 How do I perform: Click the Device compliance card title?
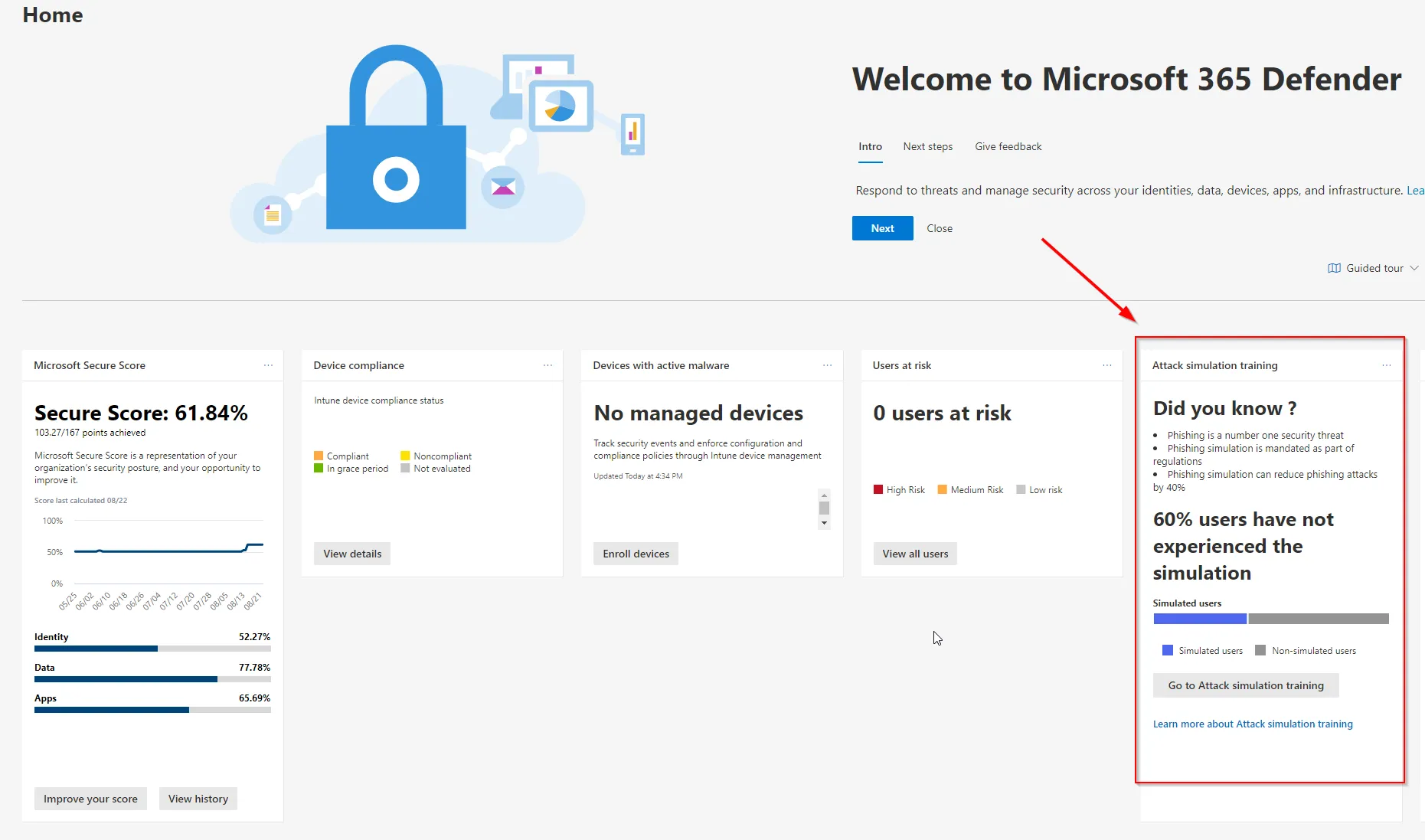tap(358, 365)
